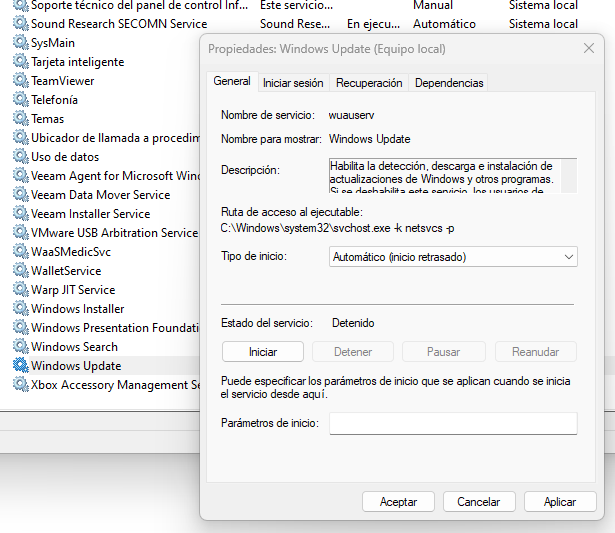Click Sistema local in the Sound Research row
The width and height of the screenshot is (615, 533).
[x=543, y=24]
